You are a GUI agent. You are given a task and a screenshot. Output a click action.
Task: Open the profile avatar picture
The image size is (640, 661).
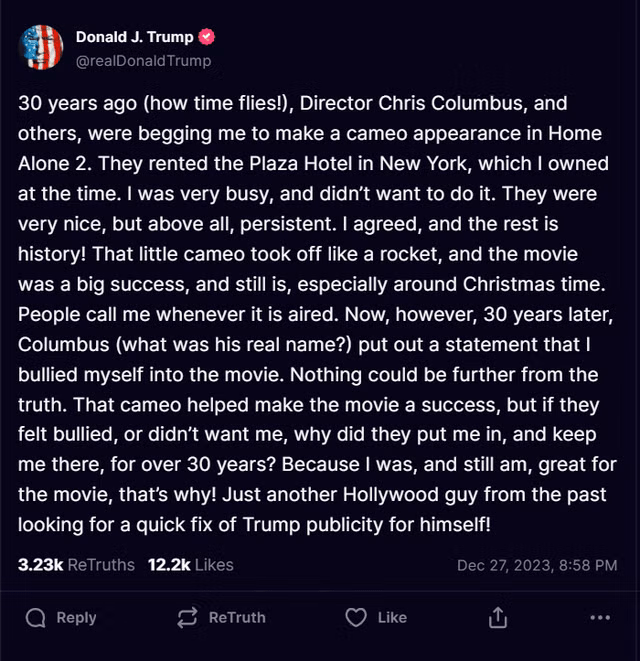pos(42,48)
